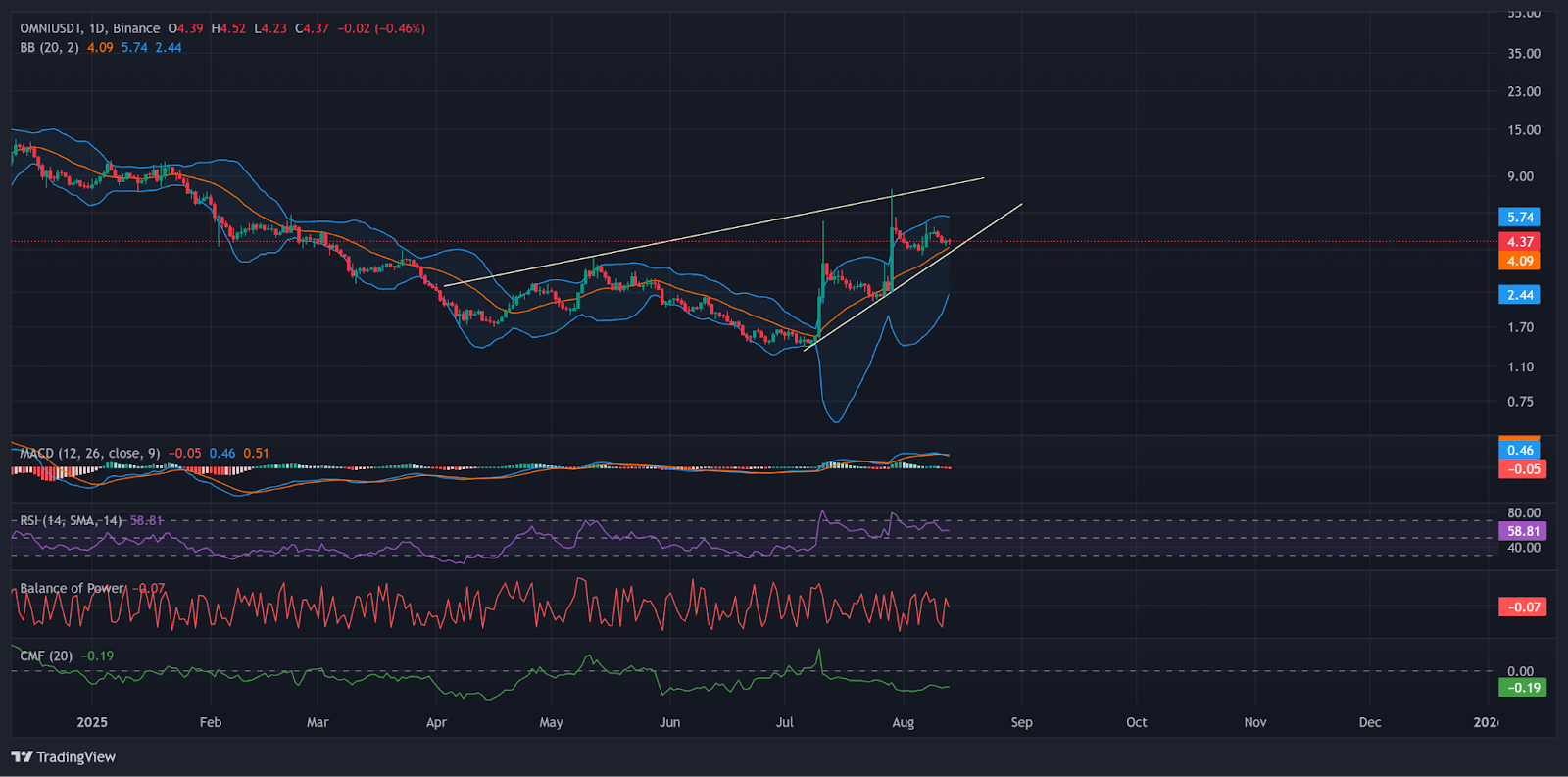Click the blue 2.44 lower band label
This screenshot has width=1568, height=777.
[1519, 295]
